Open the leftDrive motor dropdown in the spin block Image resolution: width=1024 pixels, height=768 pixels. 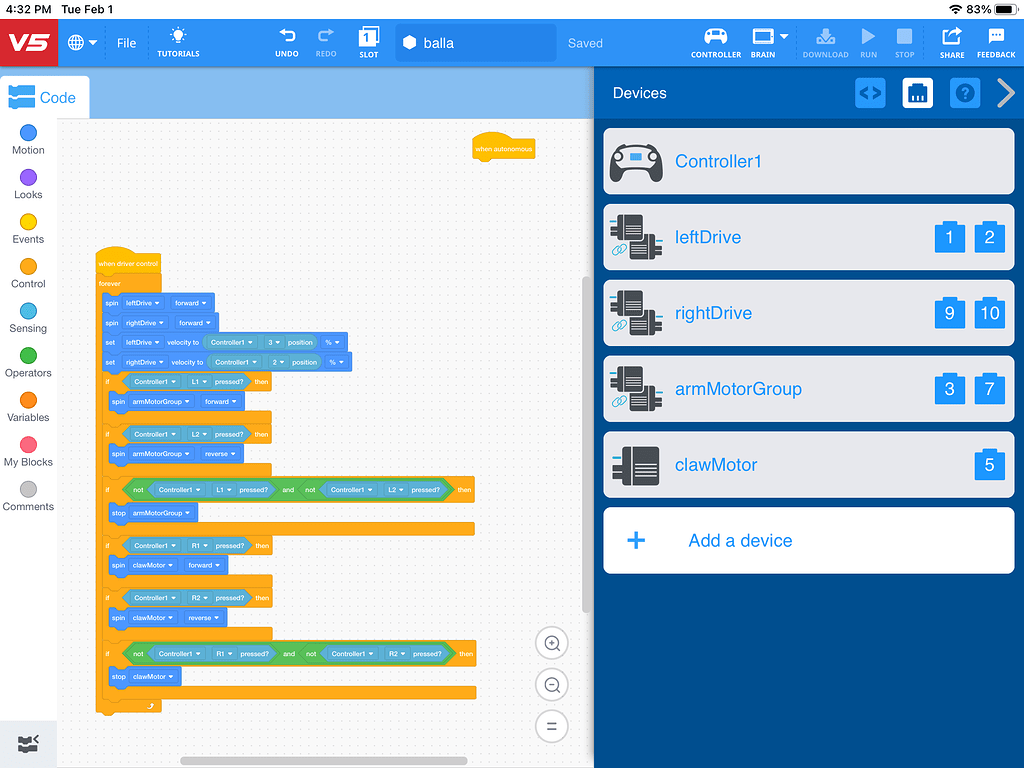(160, 302)
